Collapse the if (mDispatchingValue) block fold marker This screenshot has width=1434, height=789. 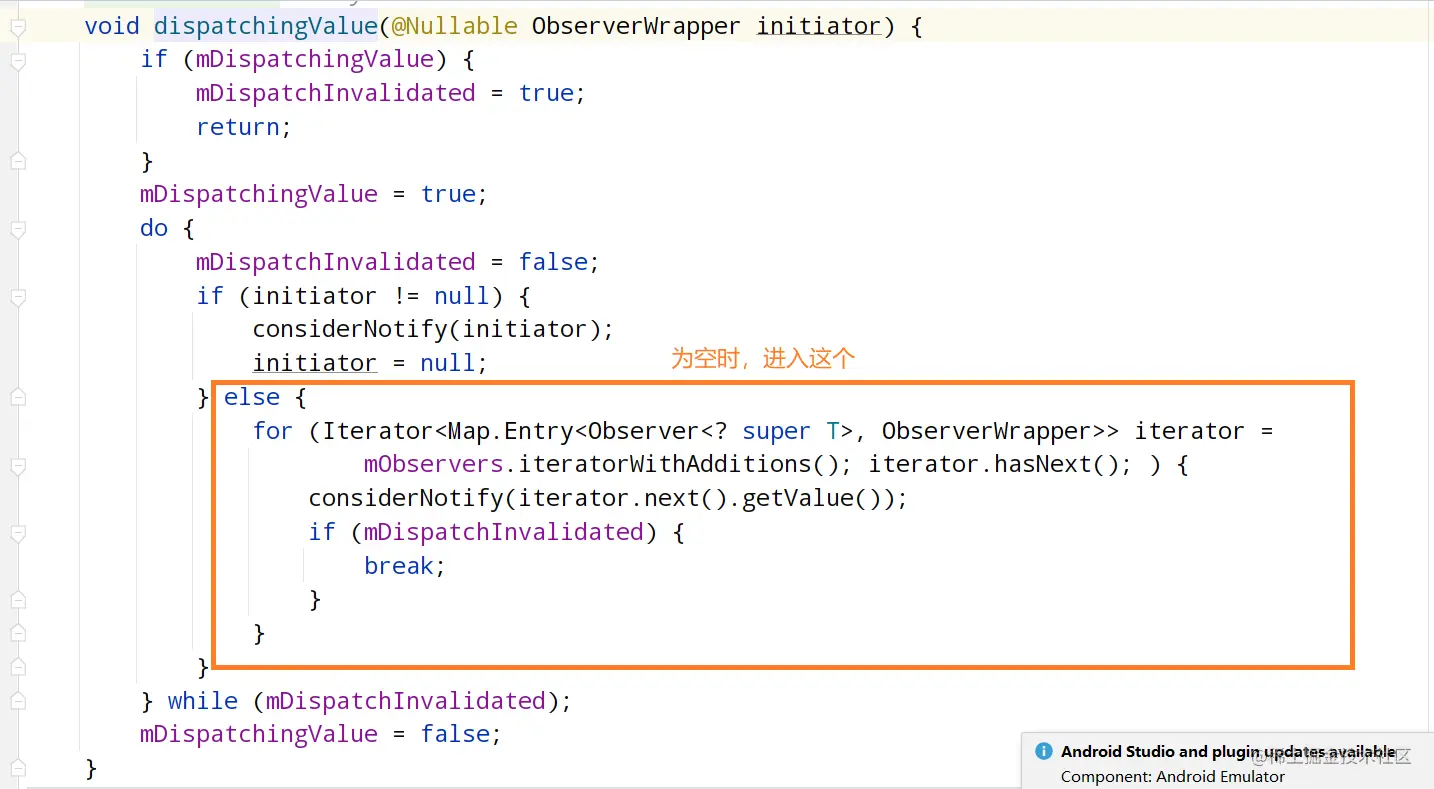17,61
